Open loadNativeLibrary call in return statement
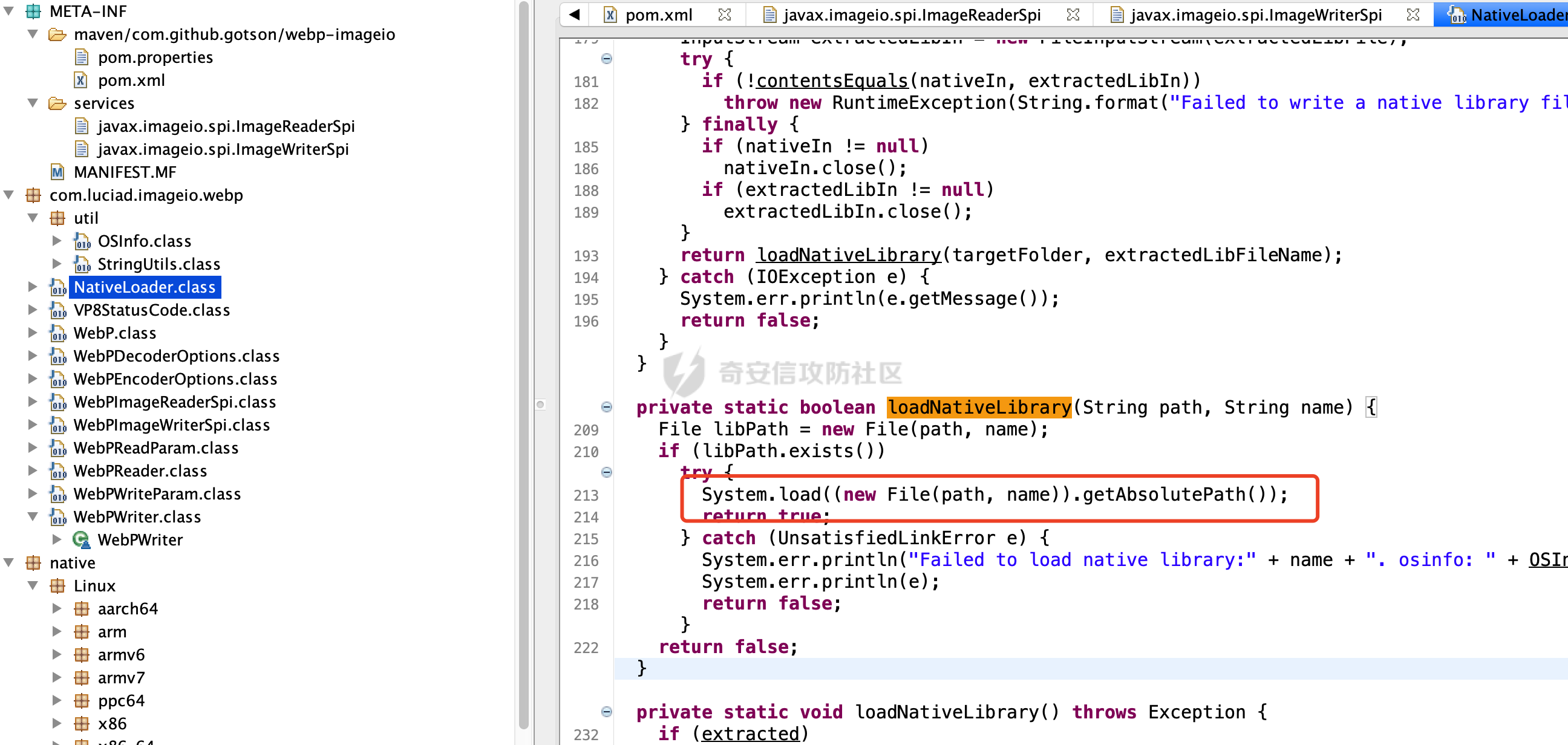 click(x=848, y=255)
